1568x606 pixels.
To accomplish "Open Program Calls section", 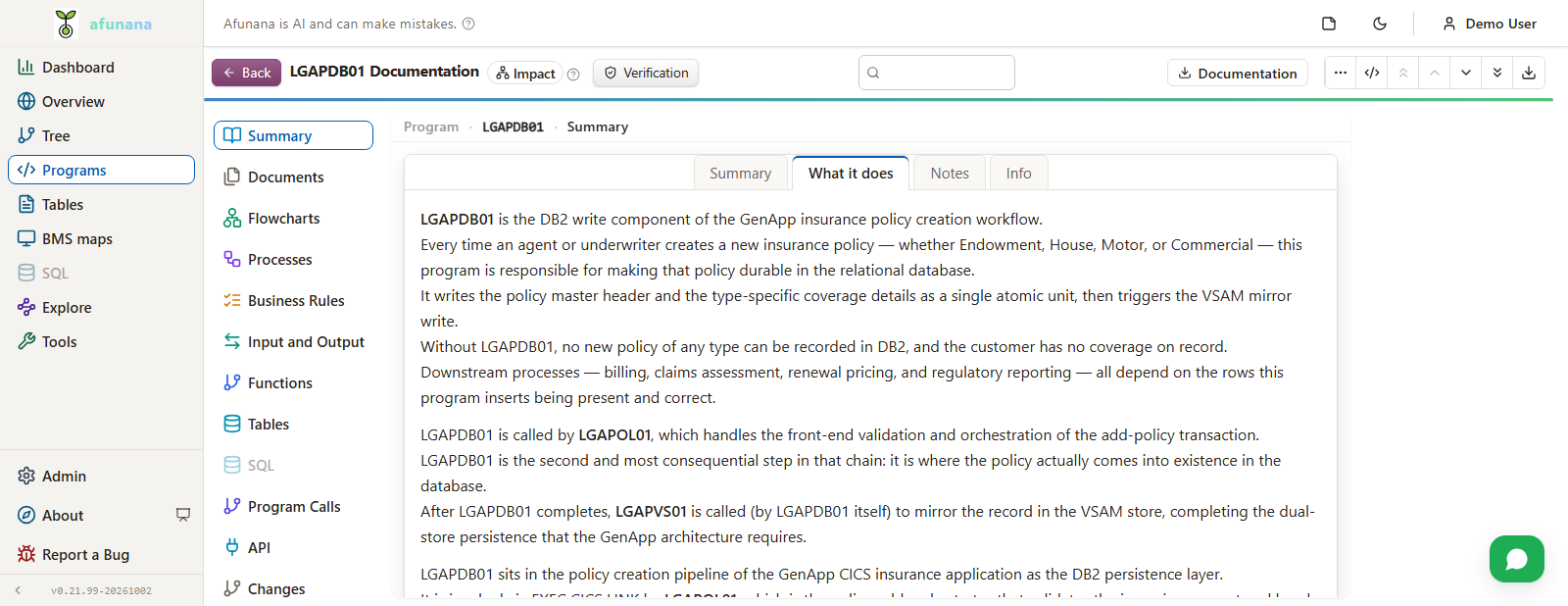I will (293, 506).
